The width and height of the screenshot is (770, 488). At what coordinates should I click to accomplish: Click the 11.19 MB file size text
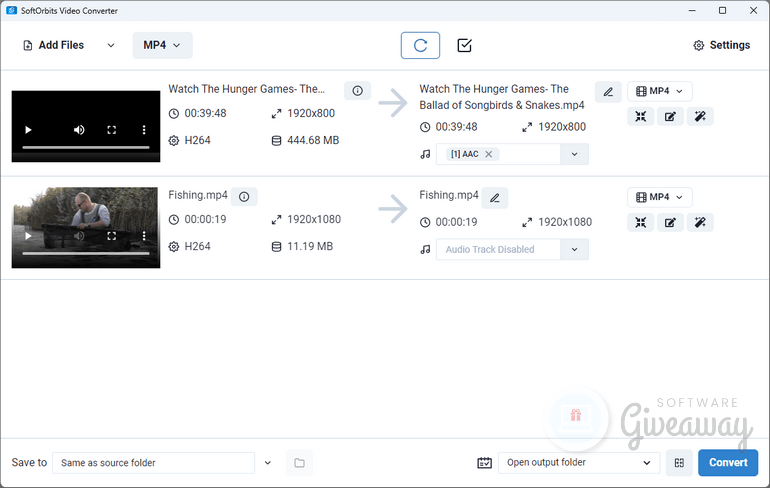pos(310,246)
